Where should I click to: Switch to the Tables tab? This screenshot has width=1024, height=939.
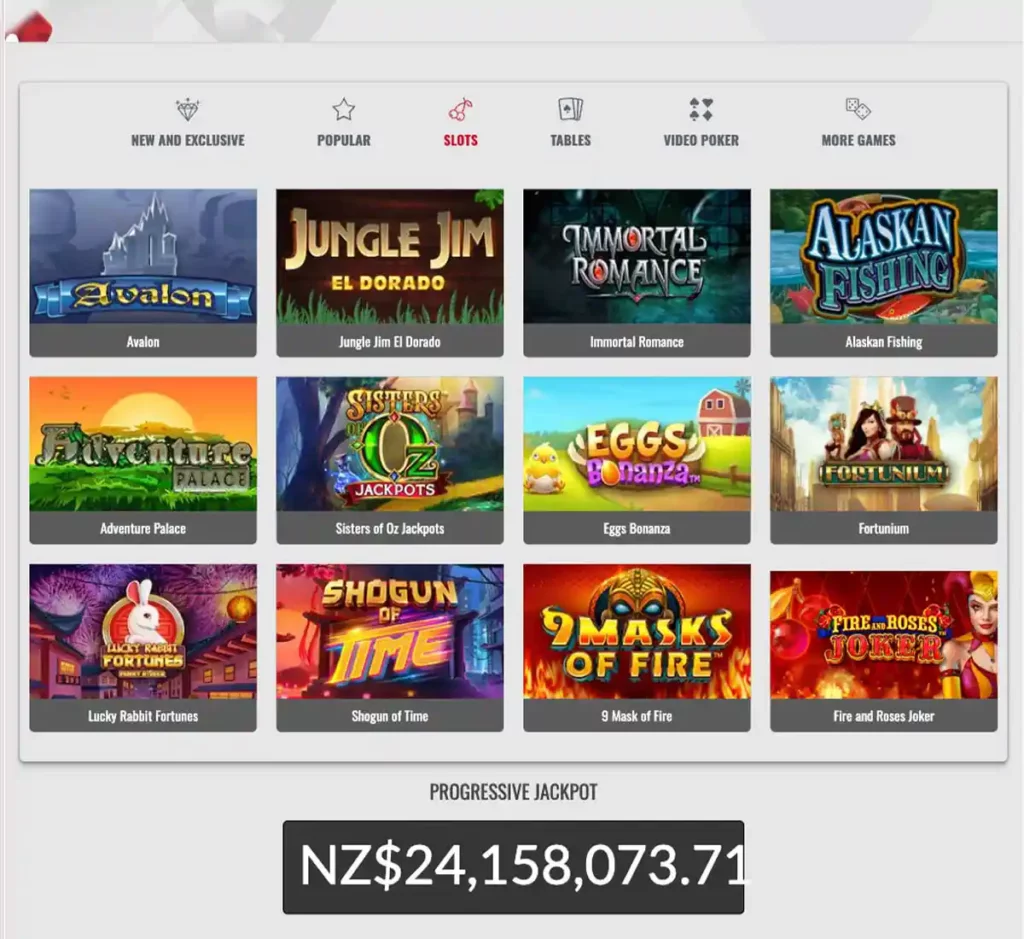tap(570, 125)
